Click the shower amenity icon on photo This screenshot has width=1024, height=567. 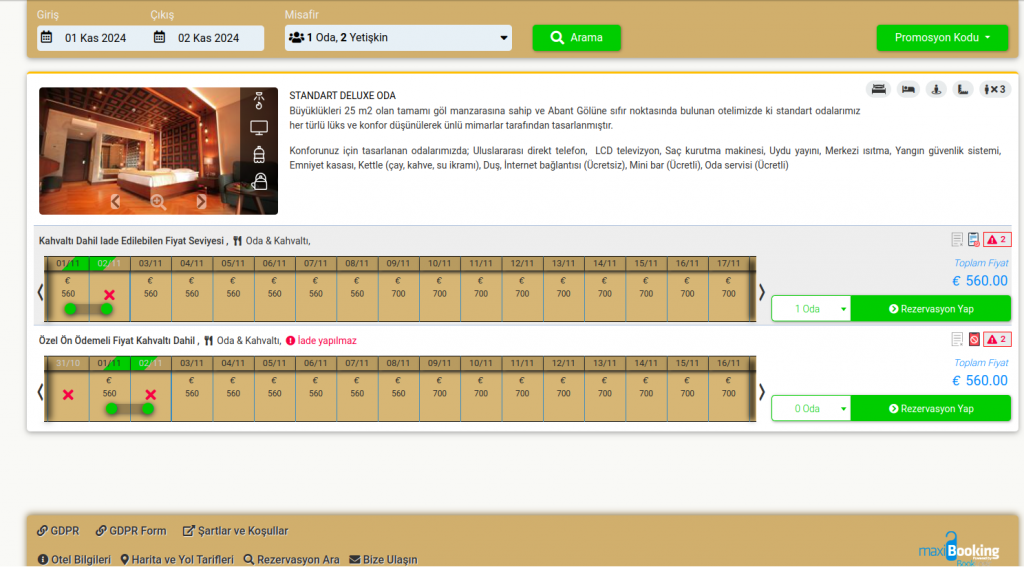coord(259,101)
